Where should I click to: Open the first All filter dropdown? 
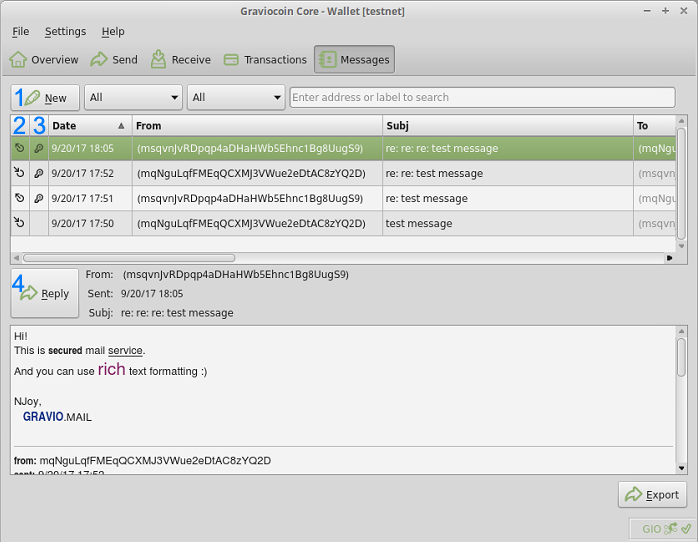pyautogui.click(x=134, y=97)
